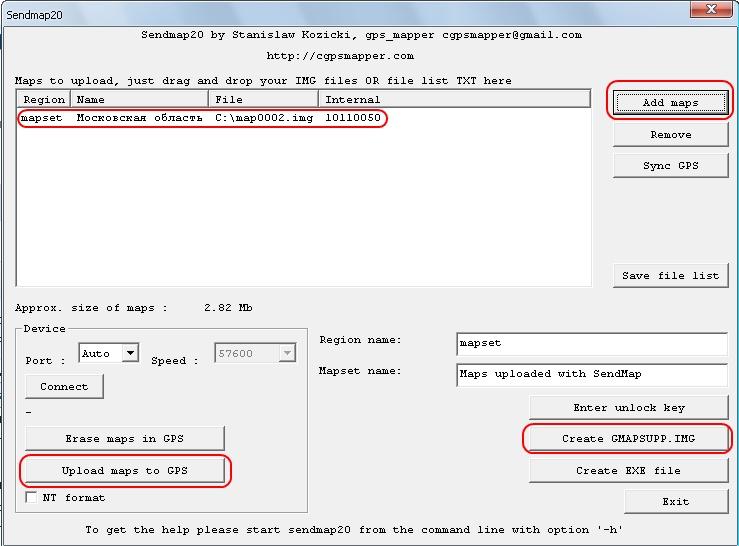Focus the Region name input field
Image resolution: width=739 pixels, height=546 pixels.
click(592, 343)
